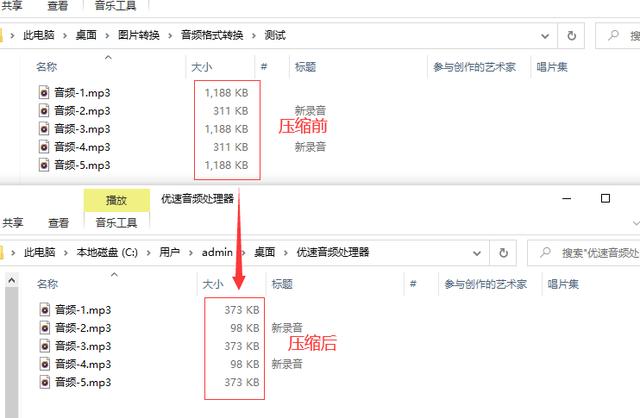Click 新录音 title of upper 音频-2.mp3
The image size is (640, 418).
(x=310, y=111)
